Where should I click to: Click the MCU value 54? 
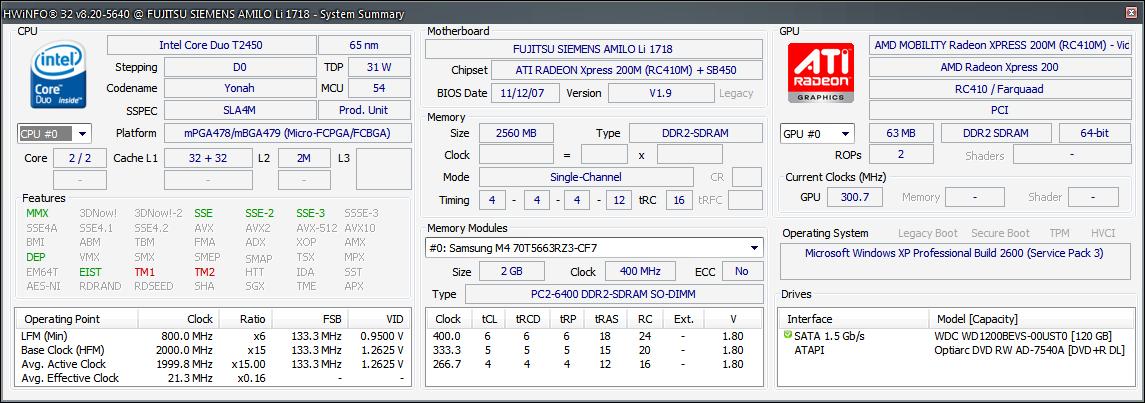click(x=379, y=88)
